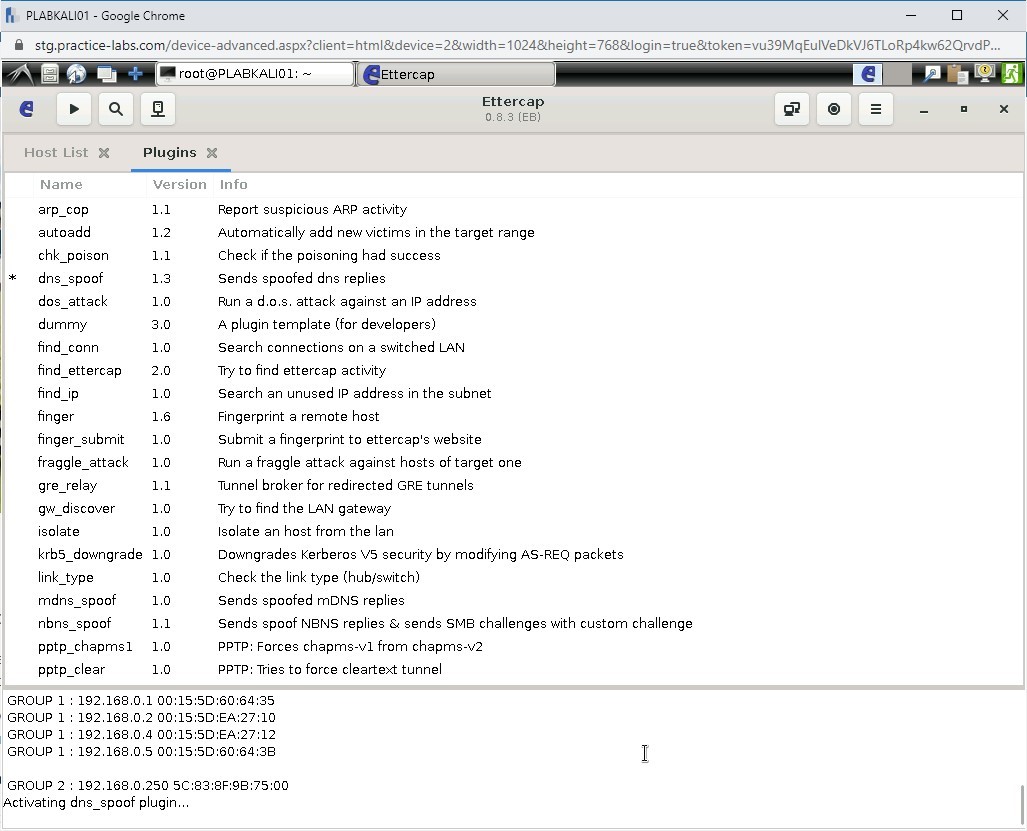Stop MITM attacks using the target icon
1027x831 pixels.
pos(833,109)
